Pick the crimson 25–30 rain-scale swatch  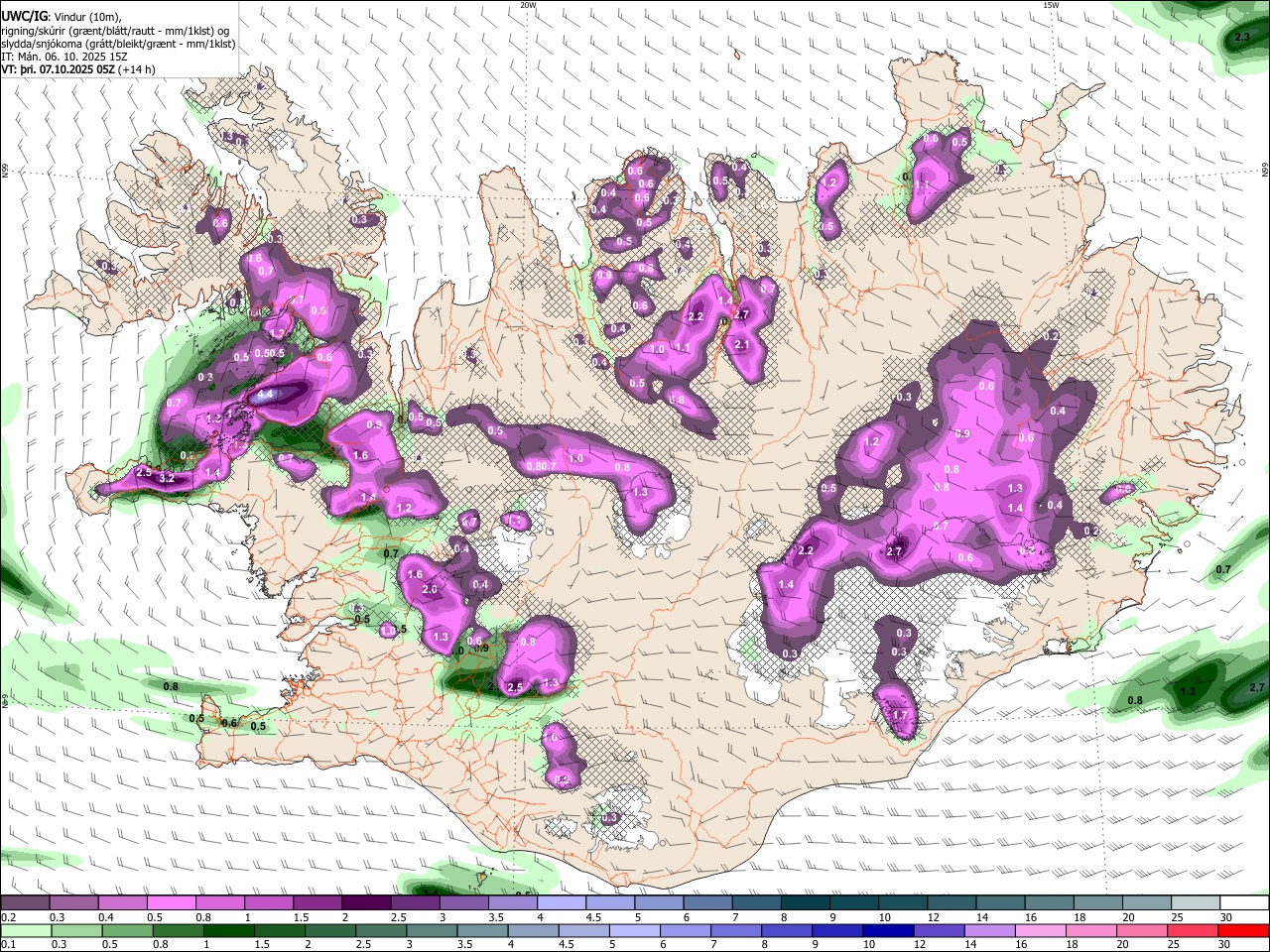pos(1195,930)
